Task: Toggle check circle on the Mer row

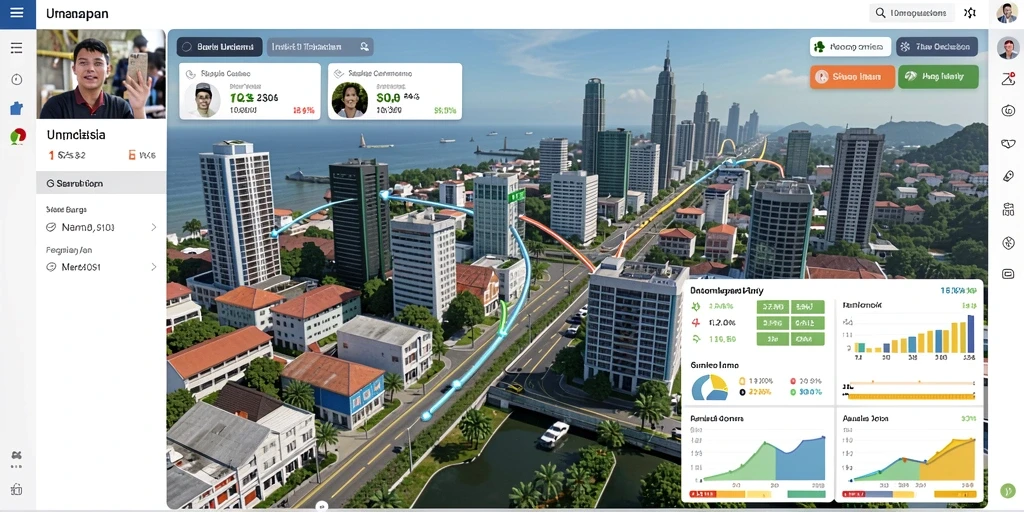Action: pyautogui.click(x=51, y=266)
